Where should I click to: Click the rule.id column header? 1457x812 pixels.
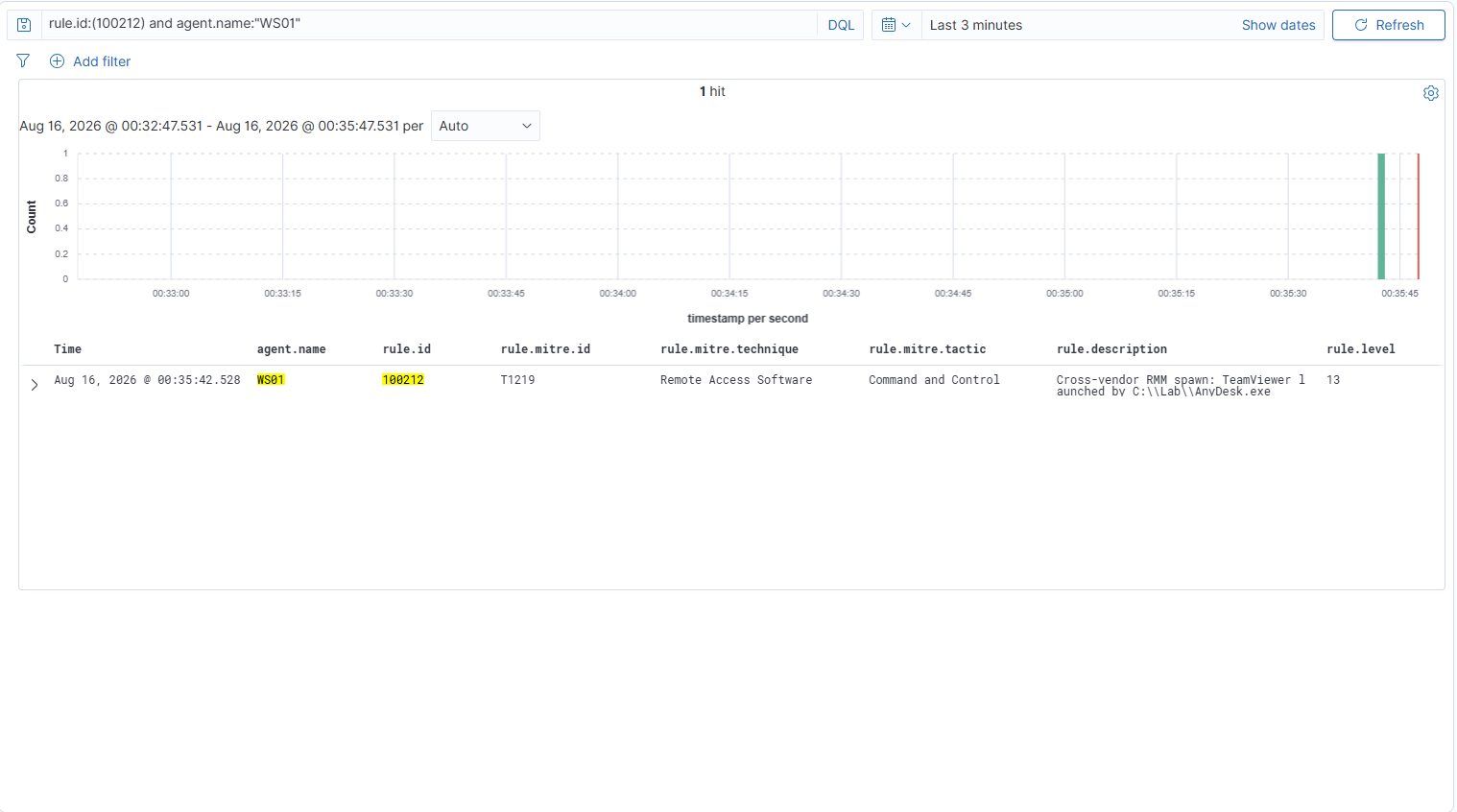406,349
